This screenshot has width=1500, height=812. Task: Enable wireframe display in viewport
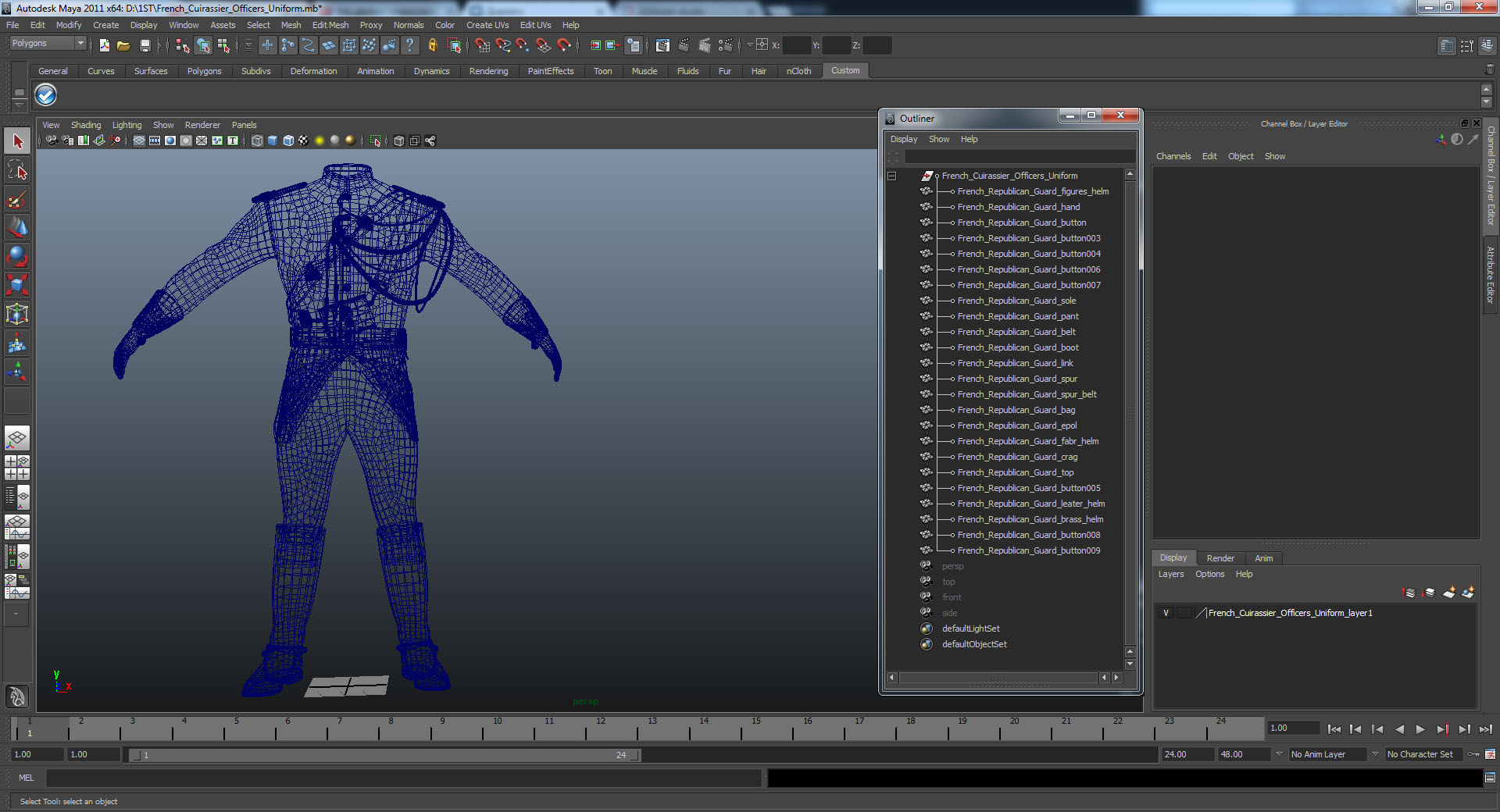click(x=257, y=141)
